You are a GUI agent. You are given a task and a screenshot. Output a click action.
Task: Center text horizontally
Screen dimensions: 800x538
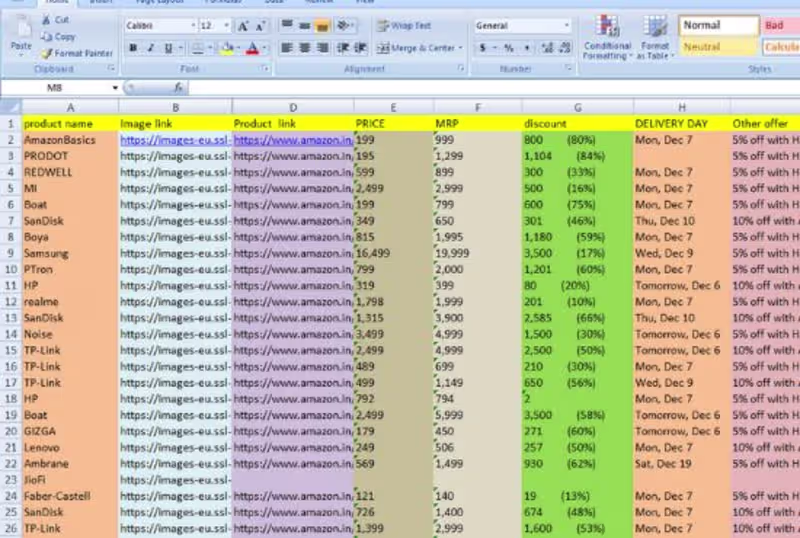point(305,48)
